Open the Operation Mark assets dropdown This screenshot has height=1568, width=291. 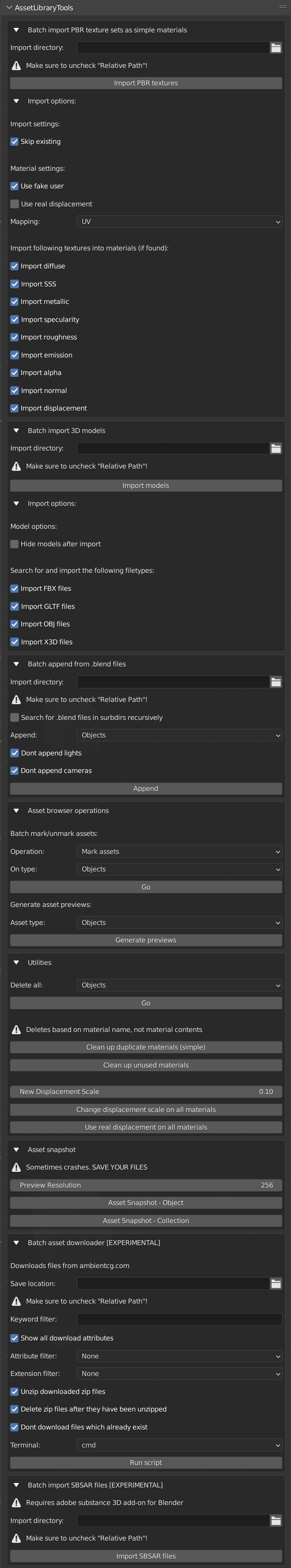click(x=179, y=851)
